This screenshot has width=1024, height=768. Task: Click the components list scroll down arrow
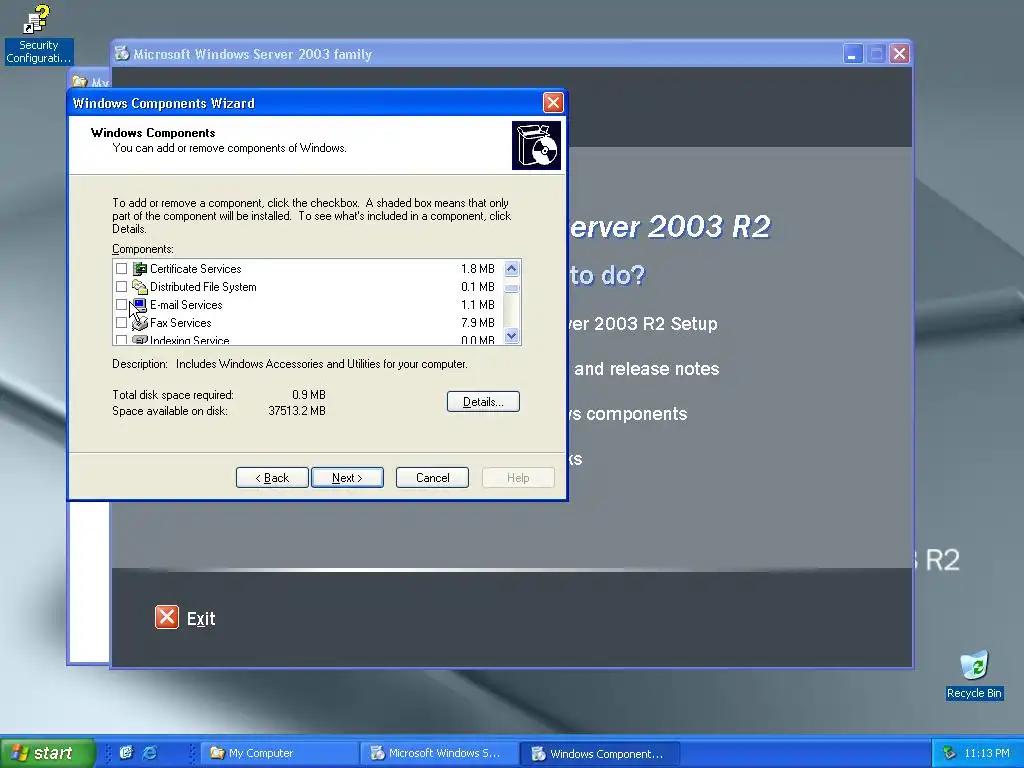[511, 336]
